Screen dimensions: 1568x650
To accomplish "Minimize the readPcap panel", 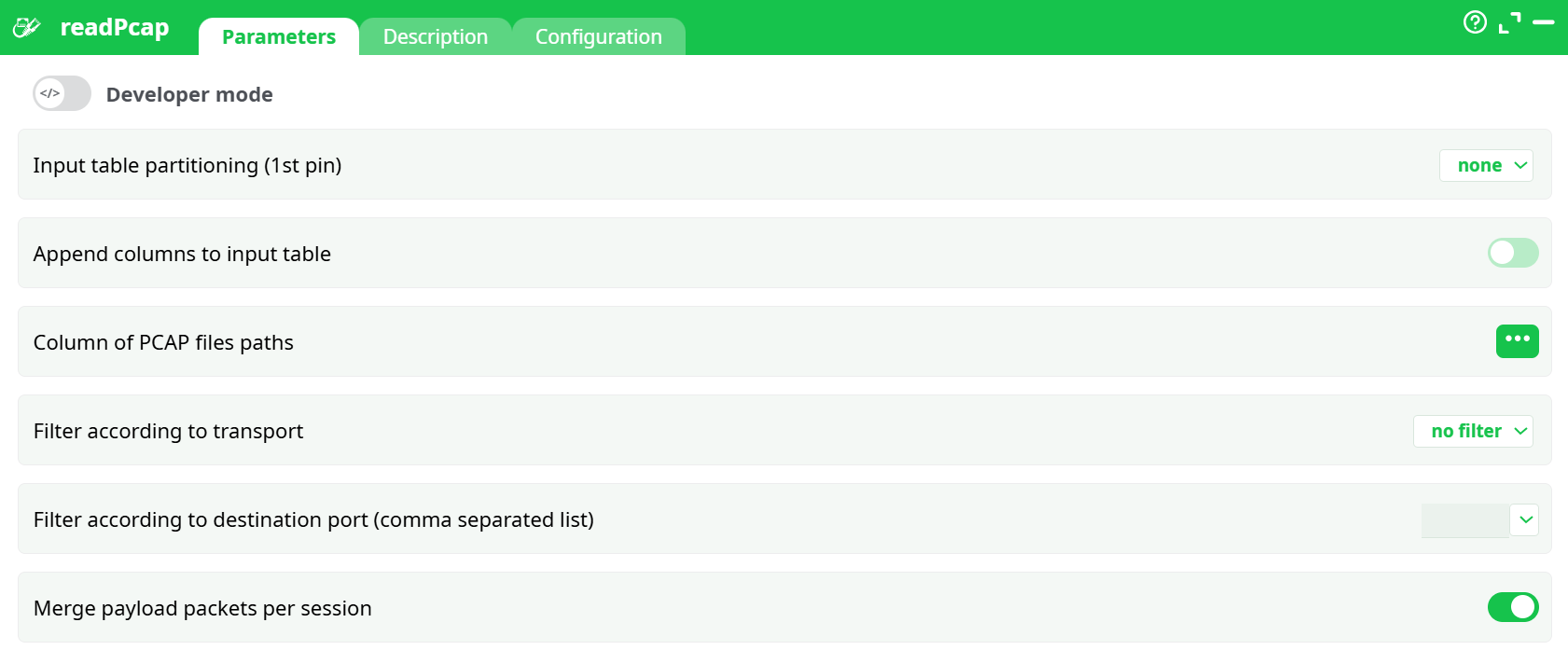I will [x=1544, y=21].
